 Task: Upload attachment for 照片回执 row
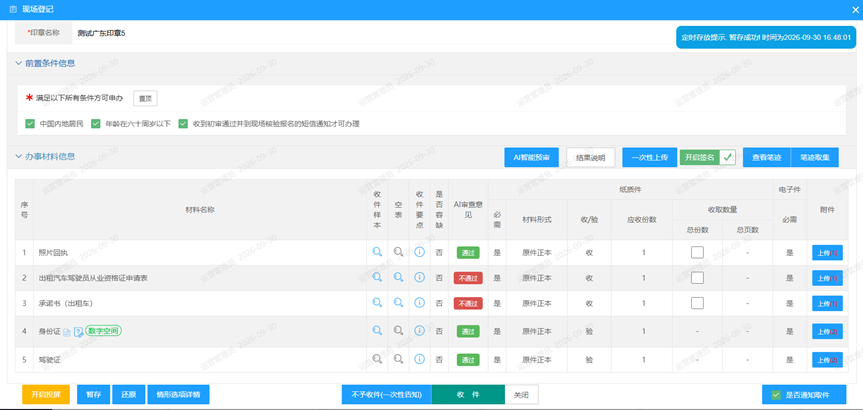(827, 253)
